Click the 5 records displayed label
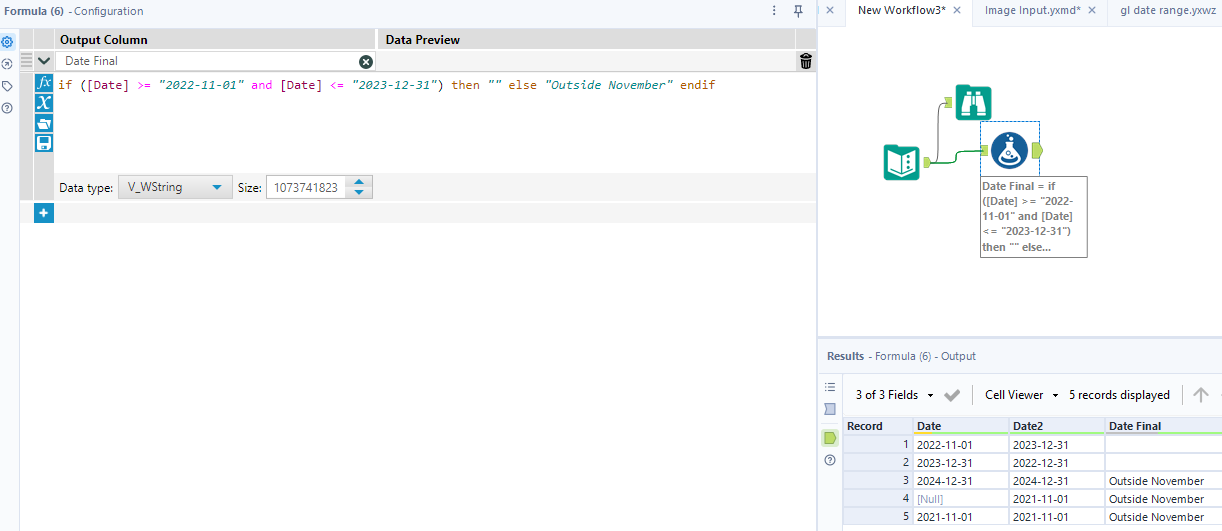1222x531 pixels. 1119,395
